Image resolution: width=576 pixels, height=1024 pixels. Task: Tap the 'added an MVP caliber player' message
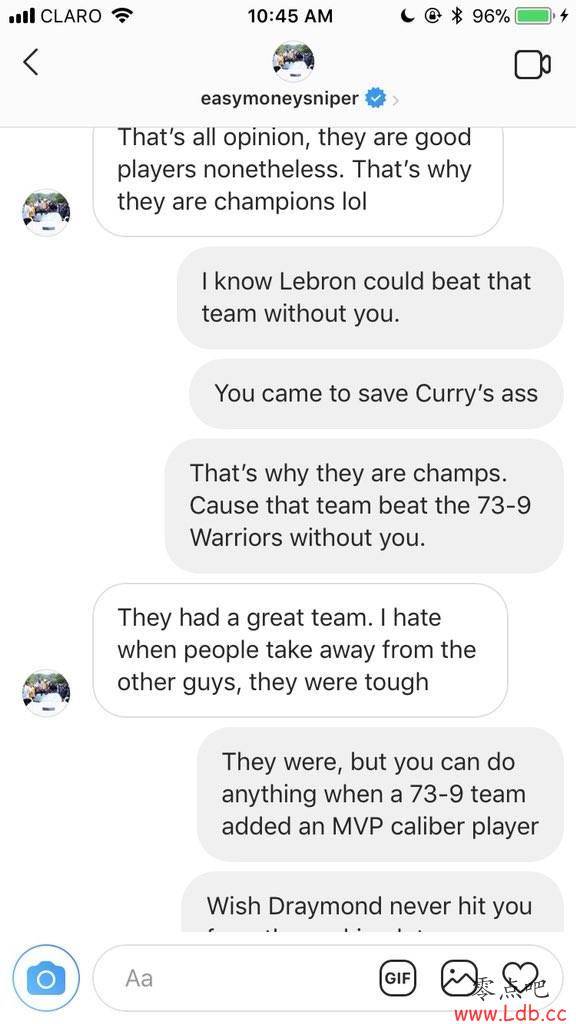click(x=380, y=794)
